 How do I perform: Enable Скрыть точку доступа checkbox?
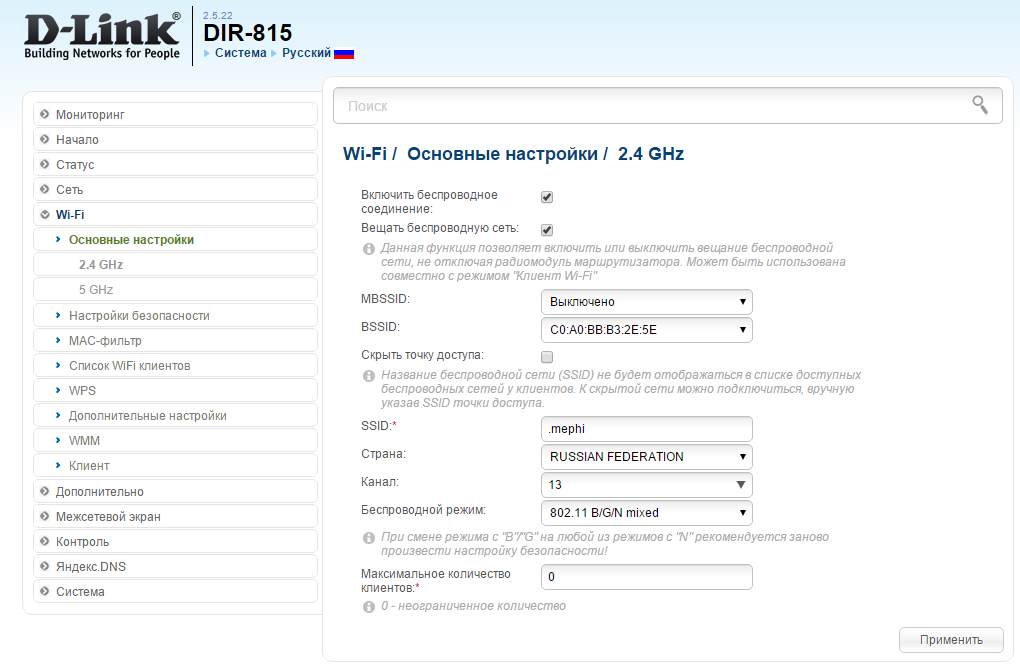pyautogui.click(x=547, y=356)
